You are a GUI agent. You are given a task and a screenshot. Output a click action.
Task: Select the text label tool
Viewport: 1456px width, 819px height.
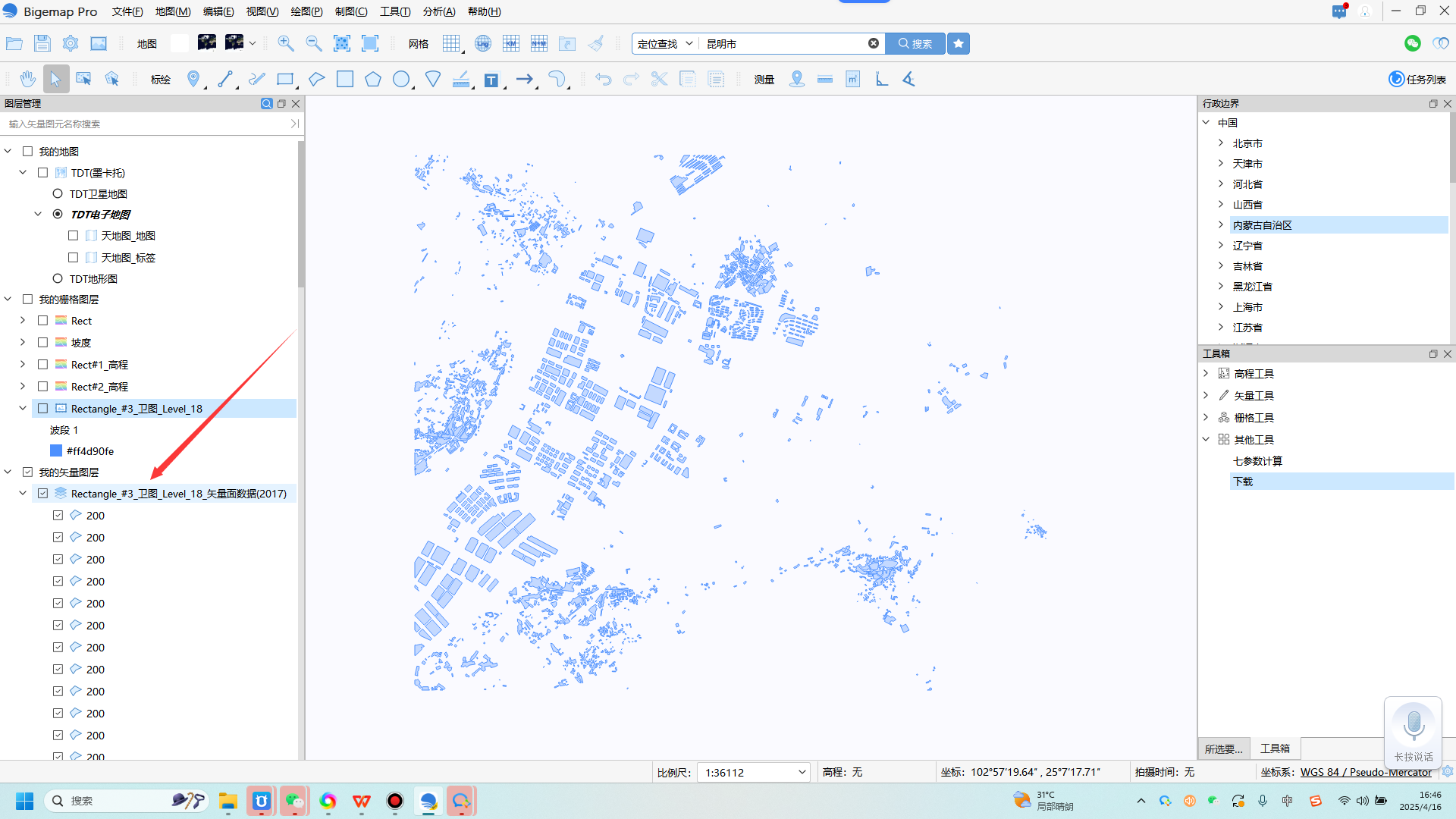coord(491,80)
